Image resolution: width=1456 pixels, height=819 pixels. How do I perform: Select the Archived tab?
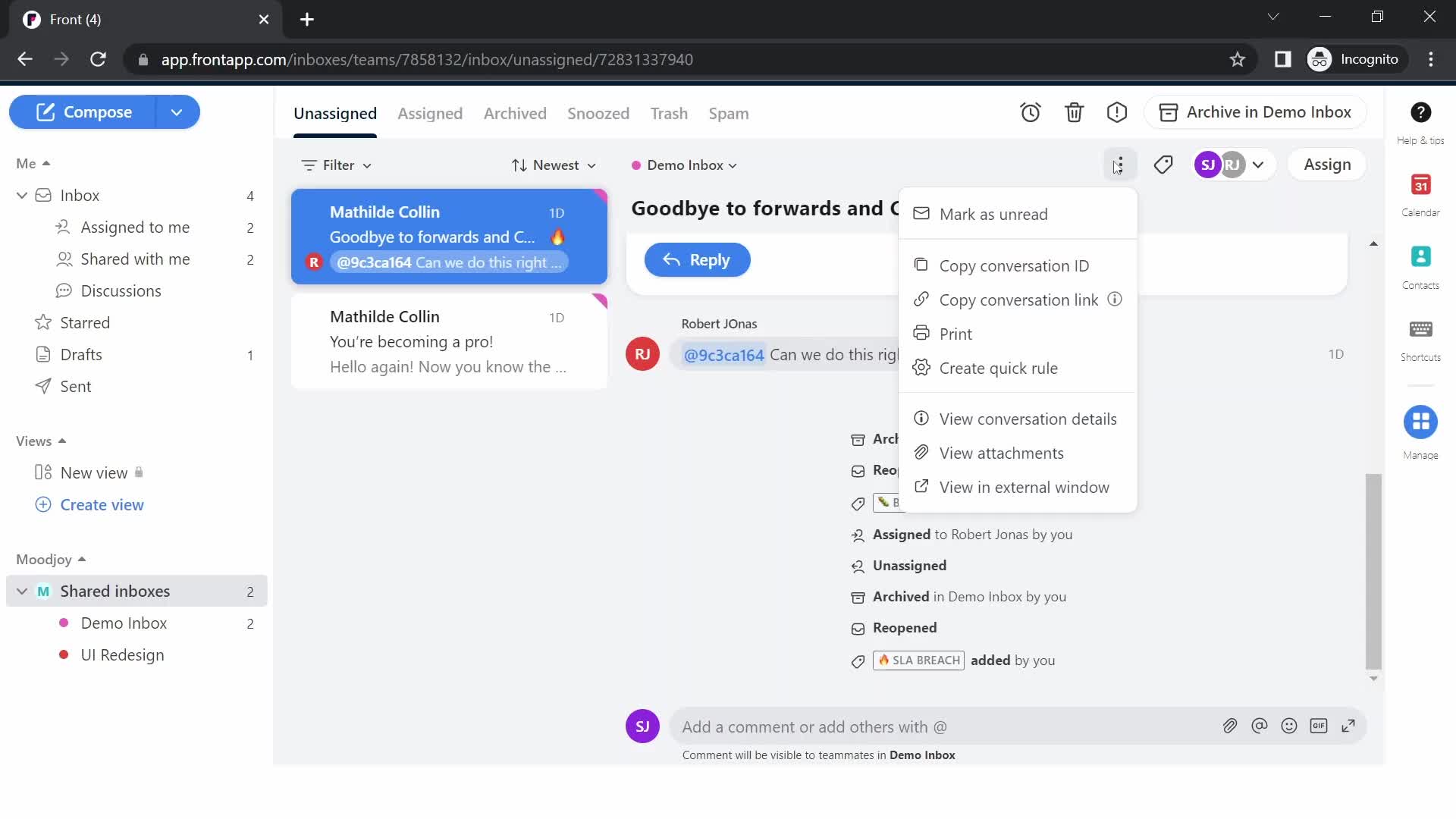click(x=514, y=113)
